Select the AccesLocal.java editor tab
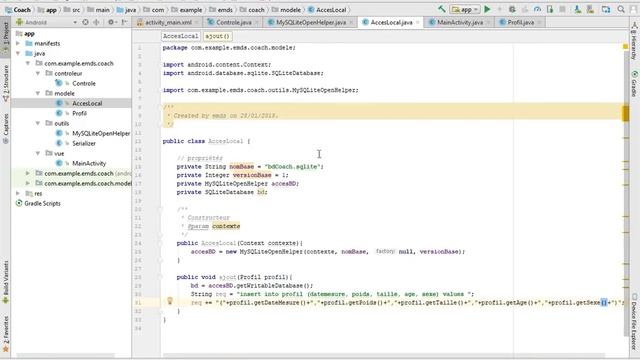 (x=391, y=22)
